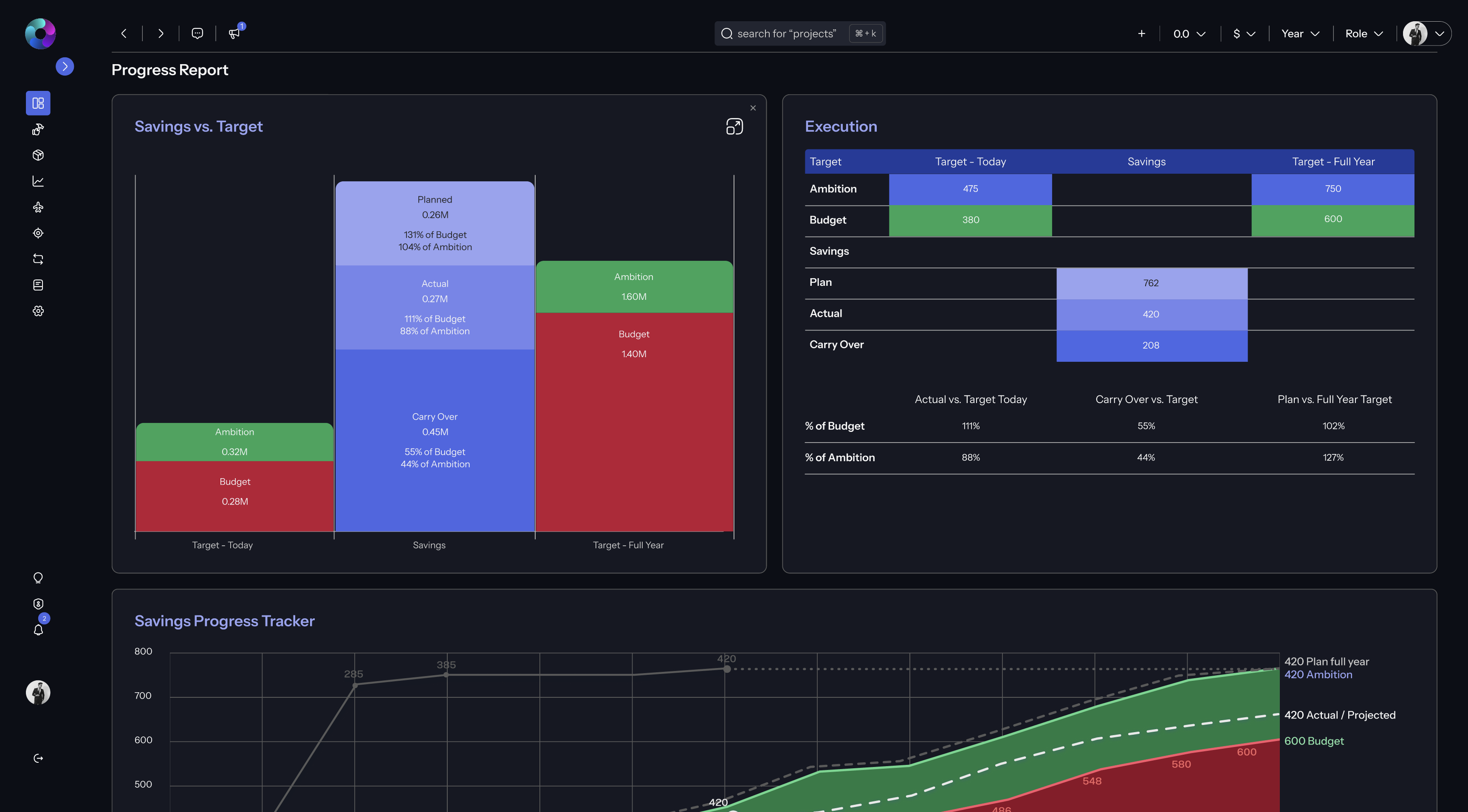Open the dashboard layout icon in sidebar
Image resolution: width=1468 pixels, height=812 pixels.
tap(38, 103)
